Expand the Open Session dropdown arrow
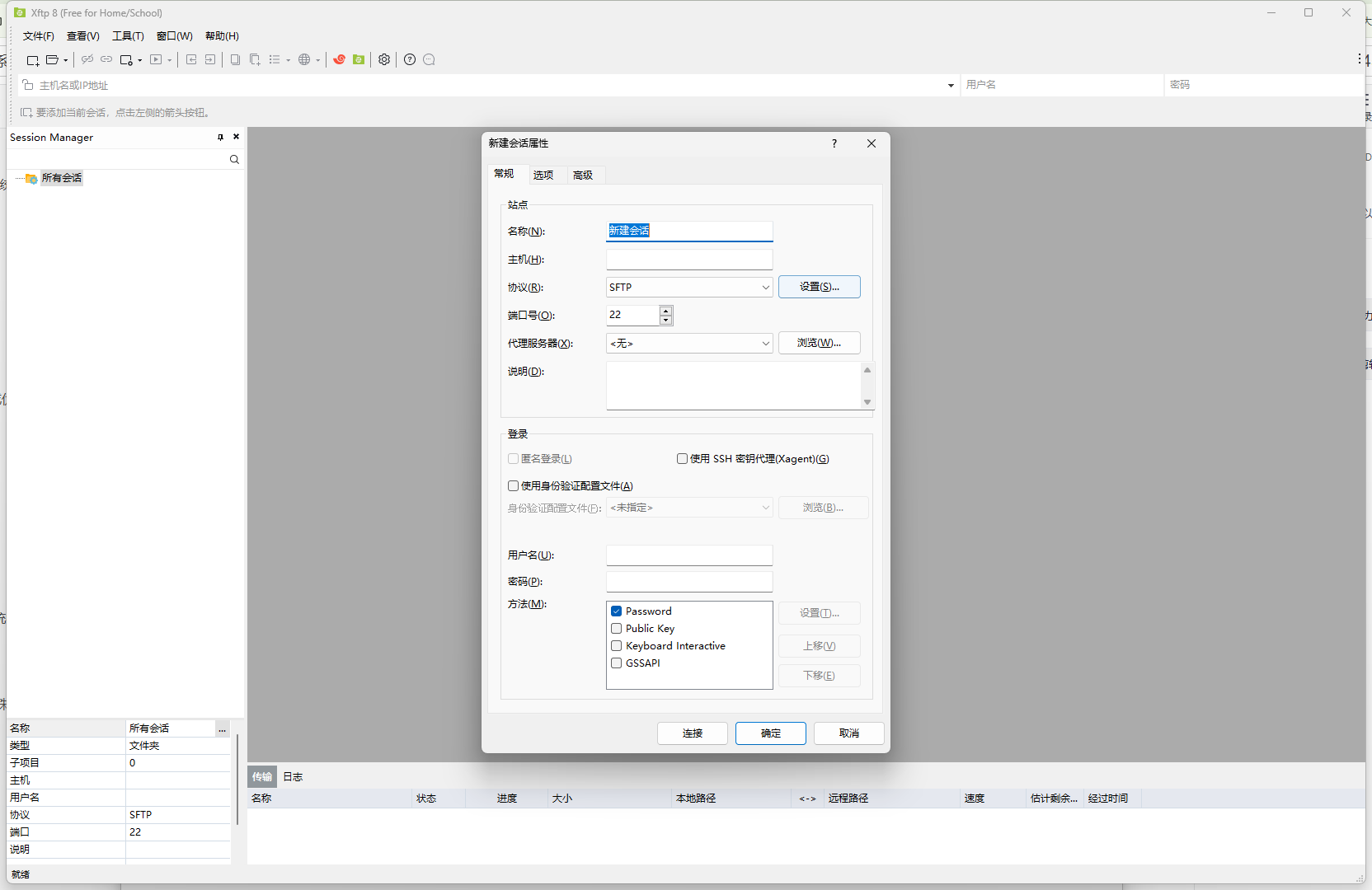 pyautogui.click(x=66, y=60)
